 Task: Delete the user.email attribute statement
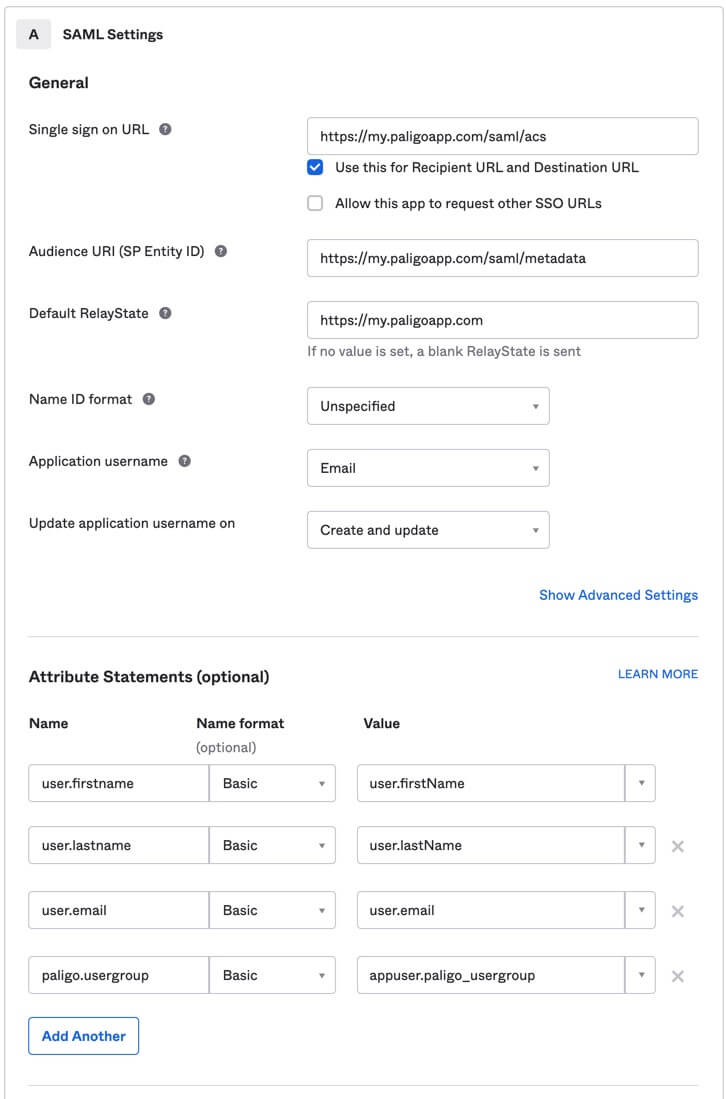pyautogui.click(x=678, y=910)
